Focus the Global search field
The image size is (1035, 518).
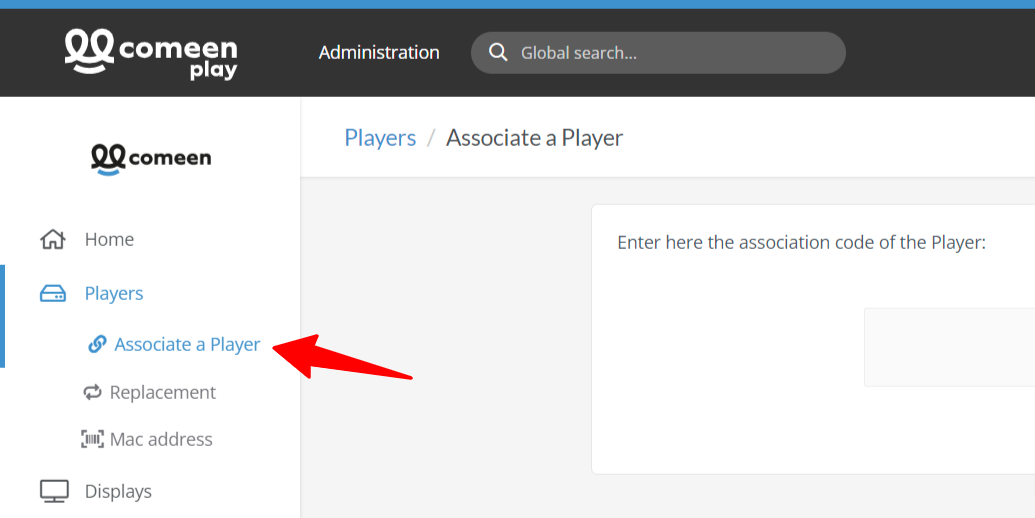point(658,53)
